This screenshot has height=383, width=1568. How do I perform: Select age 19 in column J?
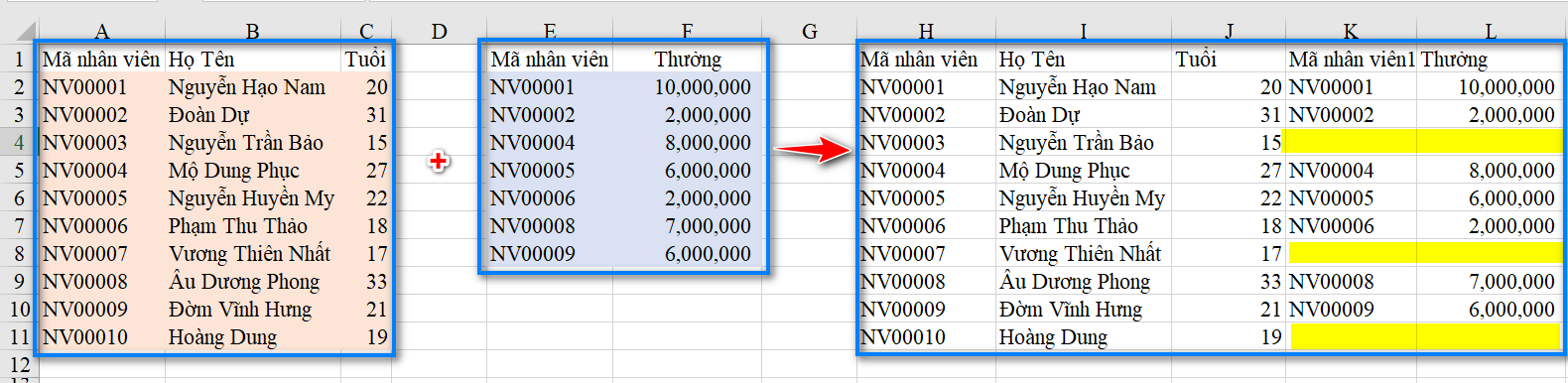click(1271, 337)
